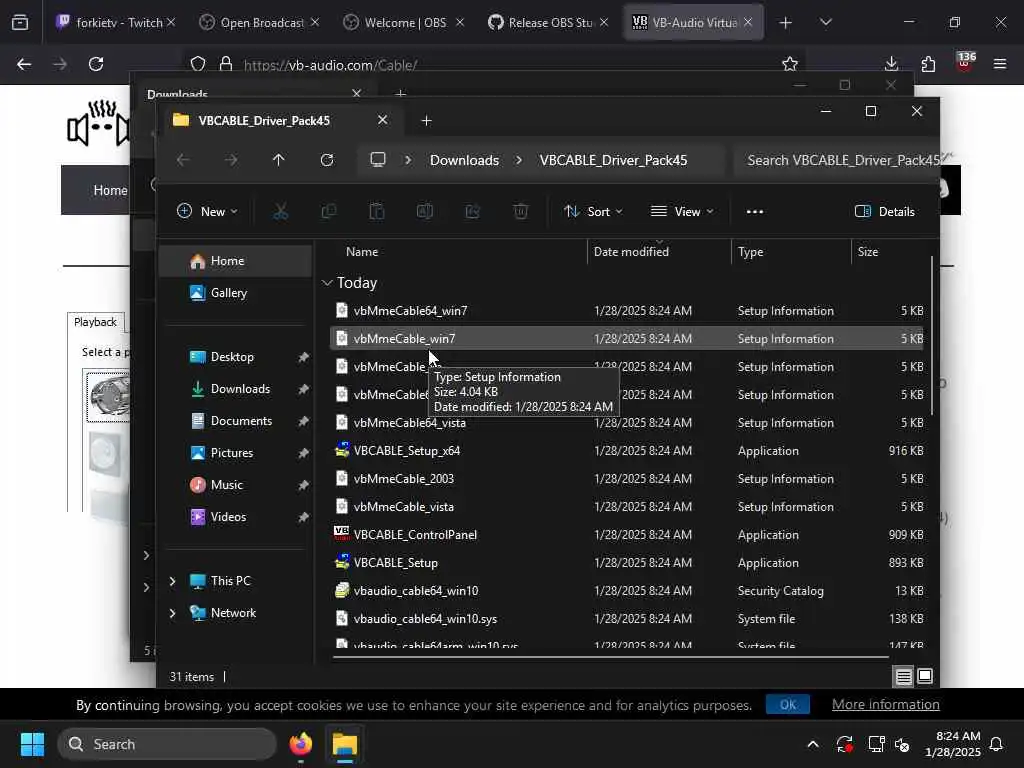Image resolution: width=1024 pixels, height=768 pixels.
Task: Click chevron between Downloads and VBCABLE_Driver_Pack45
Action: 519,160
